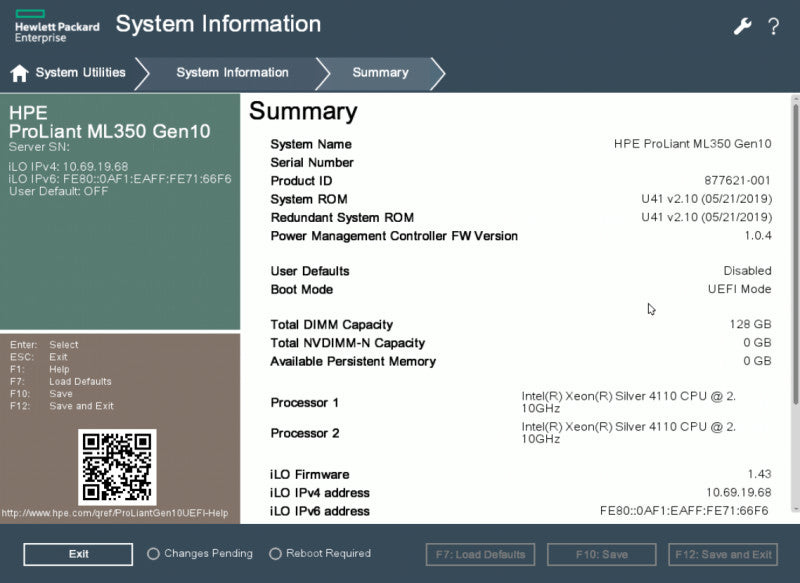Click Power Management Controller FW Version label
800x583 pixels.
tap(394, 236)
